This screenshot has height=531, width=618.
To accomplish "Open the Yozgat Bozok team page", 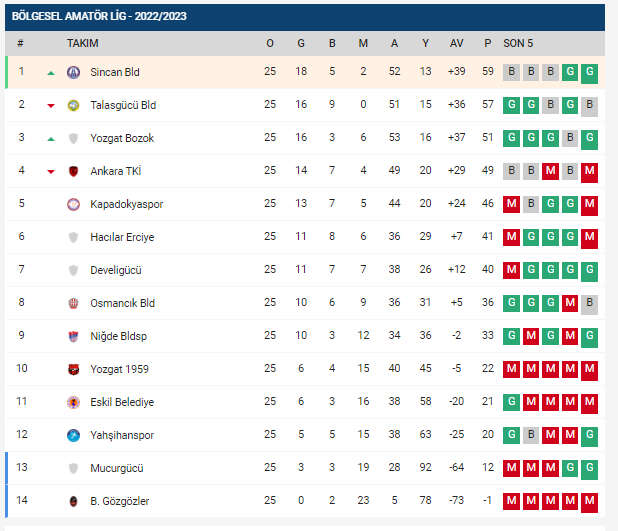I will tap(122, 138).
